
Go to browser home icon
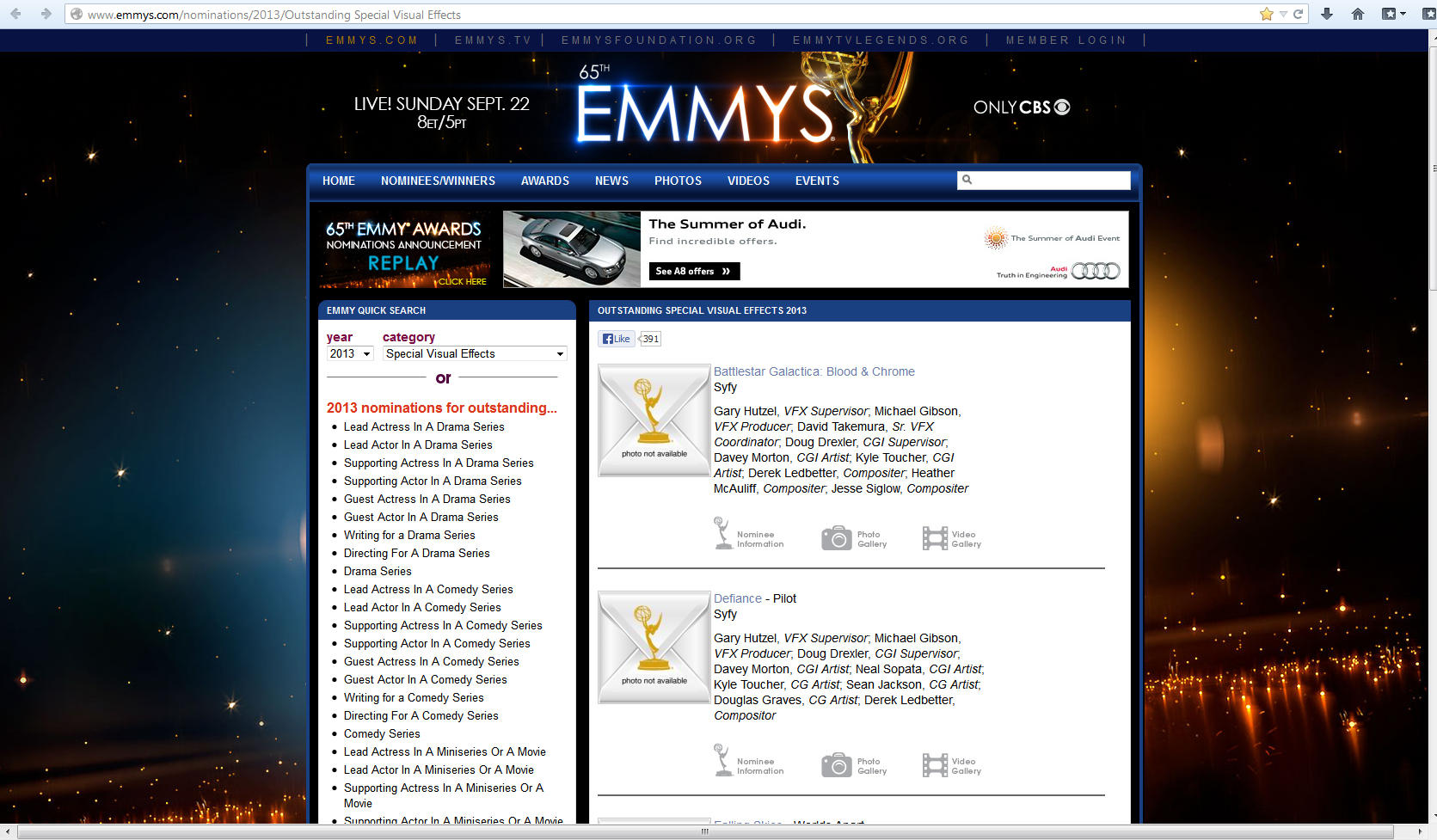tap(1358, 14)
